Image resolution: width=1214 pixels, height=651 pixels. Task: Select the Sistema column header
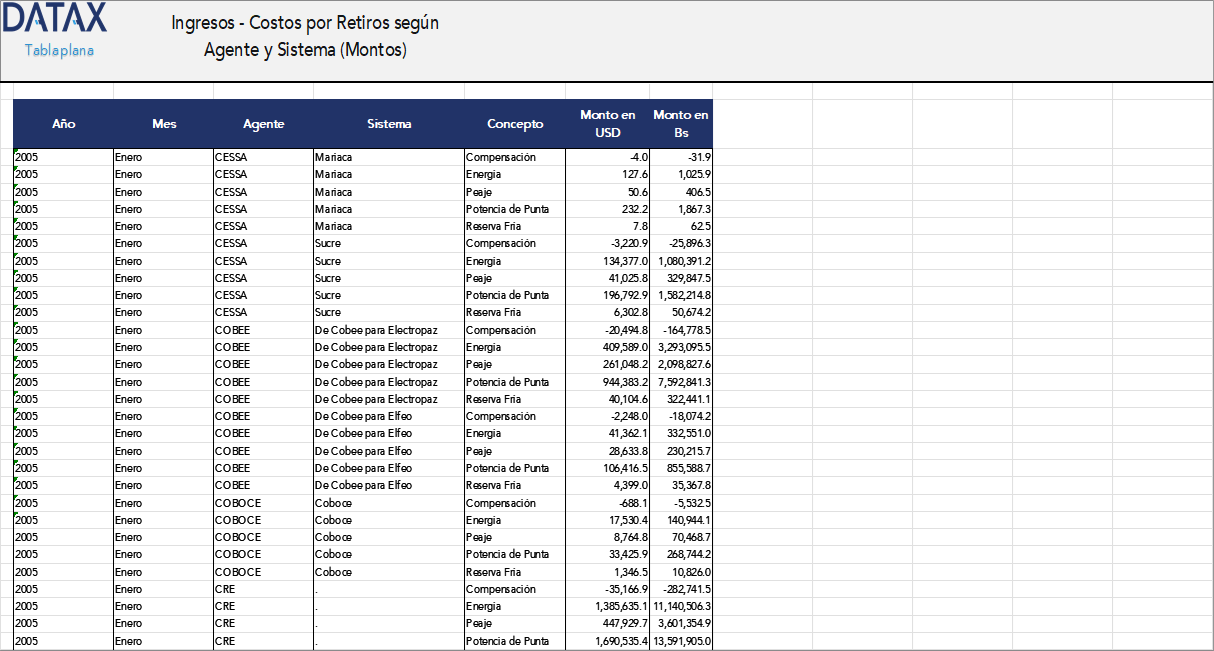click(x=389, y=124)
